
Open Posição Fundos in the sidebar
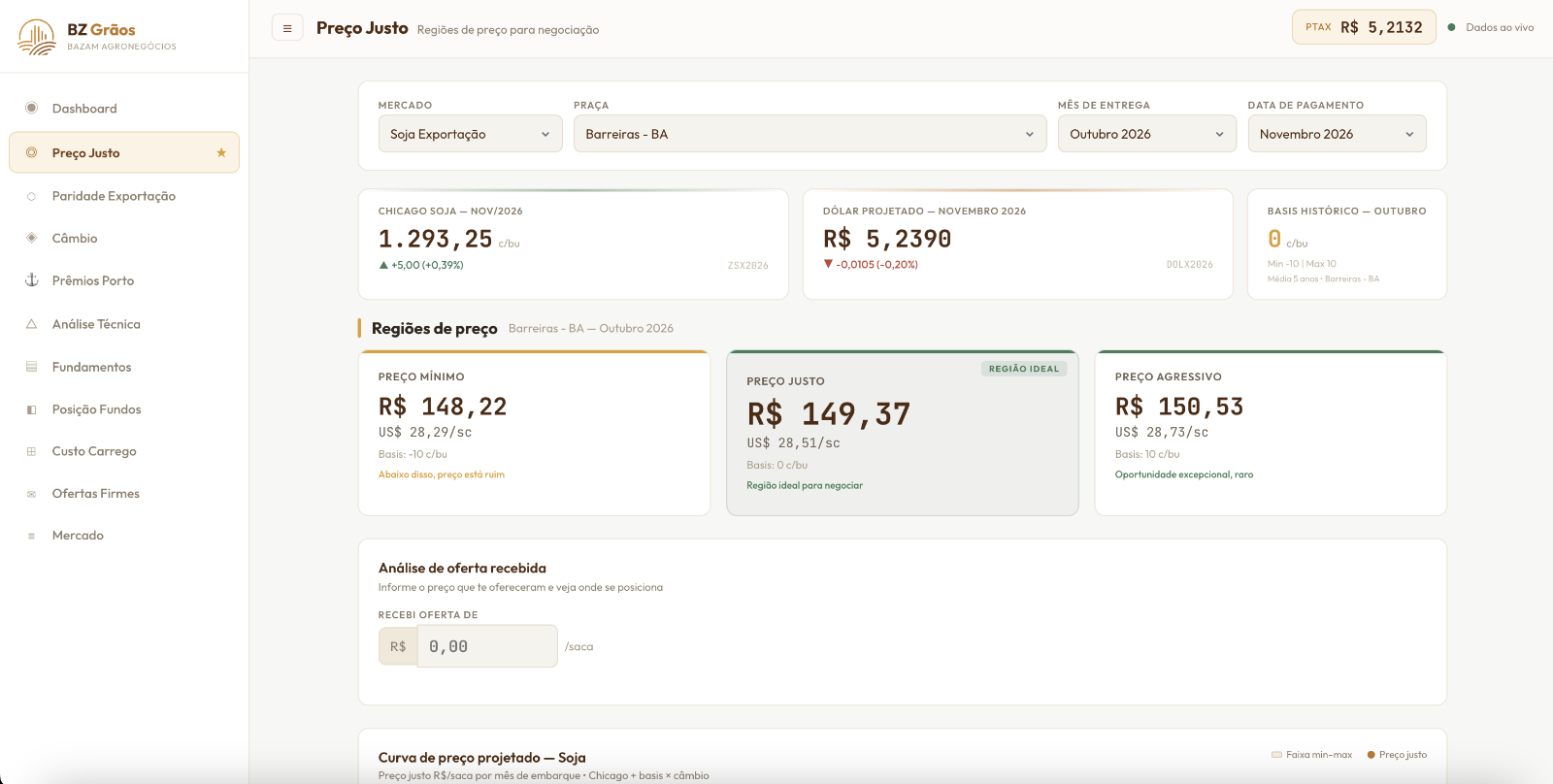pos(124,409)
